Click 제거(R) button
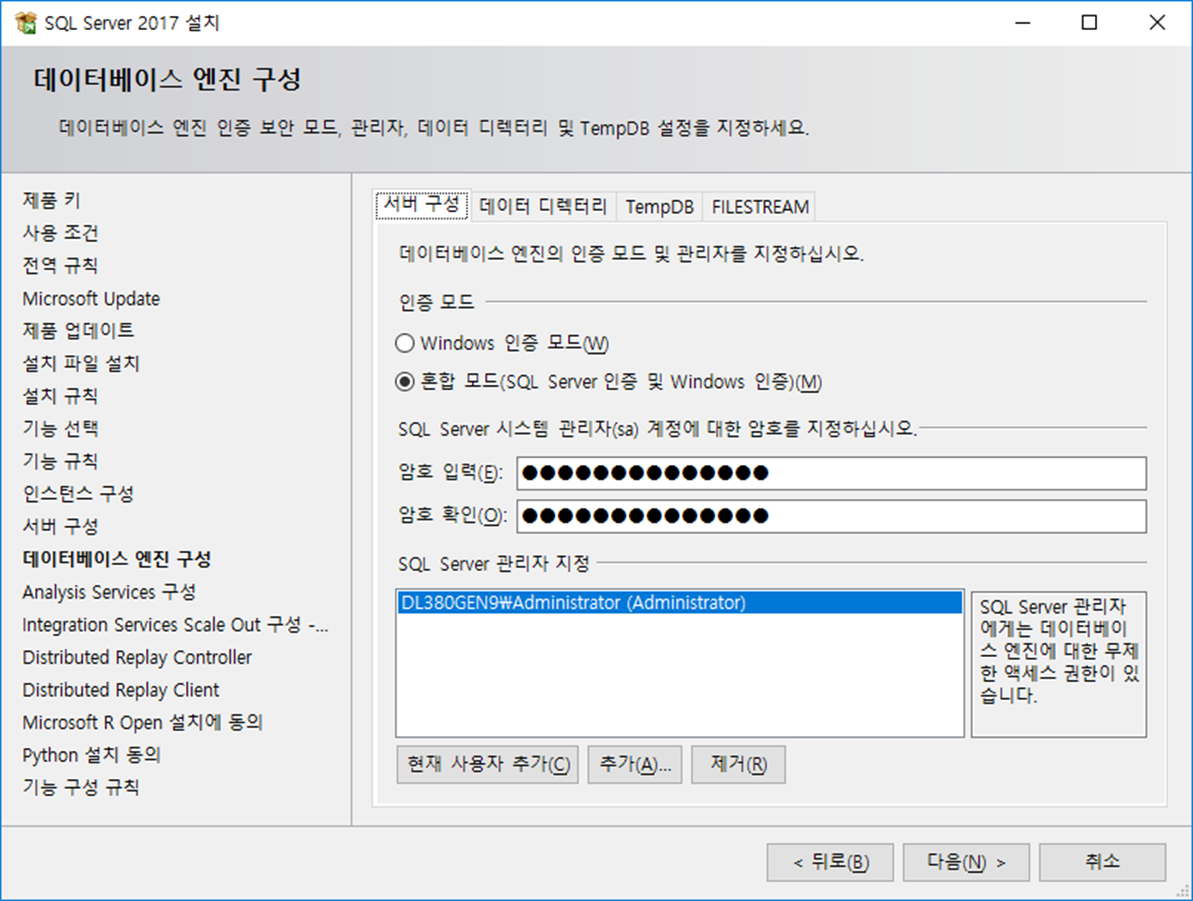Viewport: 1193px width, 901px height. coord(738,764)
